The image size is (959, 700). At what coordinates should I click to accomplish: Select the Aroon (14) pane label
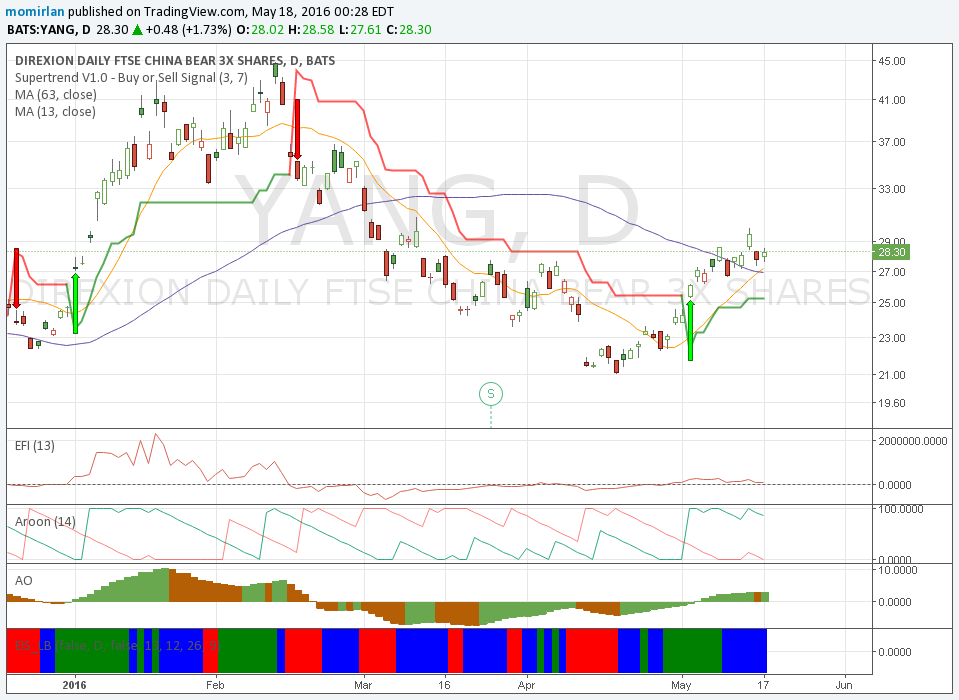pos(45,521)
